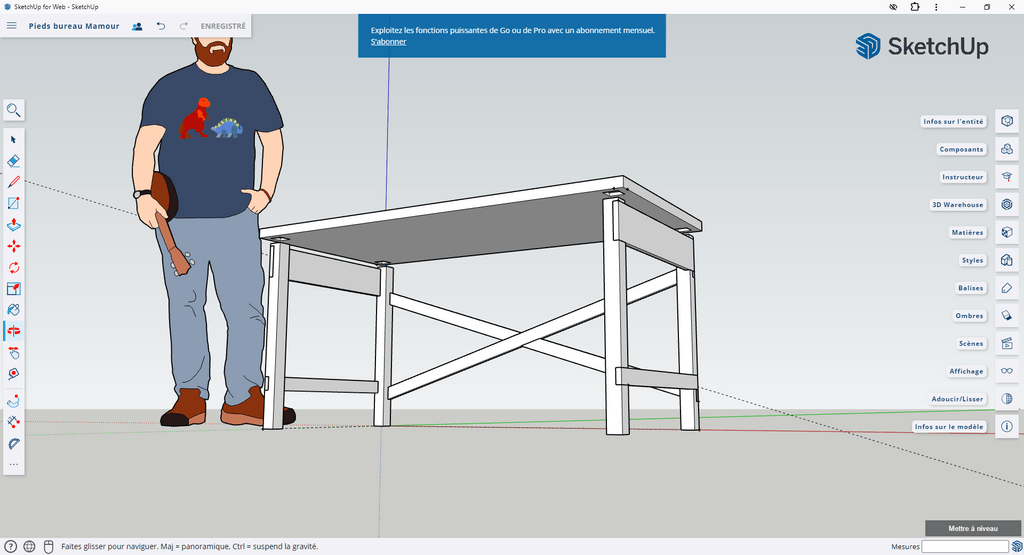Undo the last action
Viewport: 1024px width, 555px height.
pyautogui.click(x=161, y=26)
